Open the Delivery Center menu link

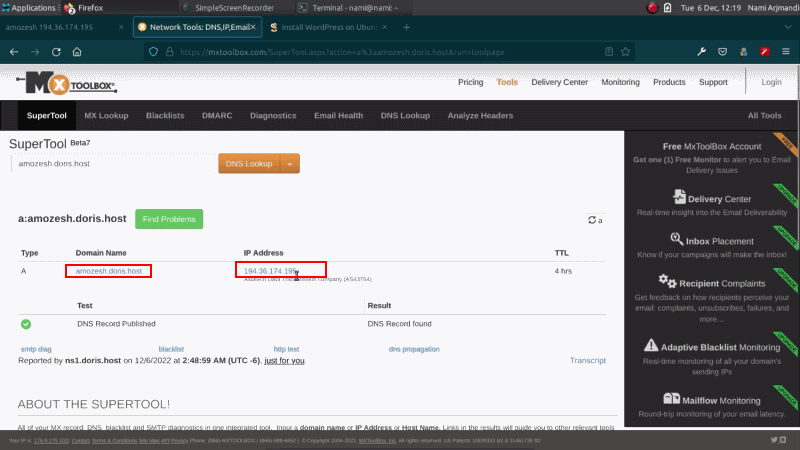pyautogui.click(x=559, y=82)
